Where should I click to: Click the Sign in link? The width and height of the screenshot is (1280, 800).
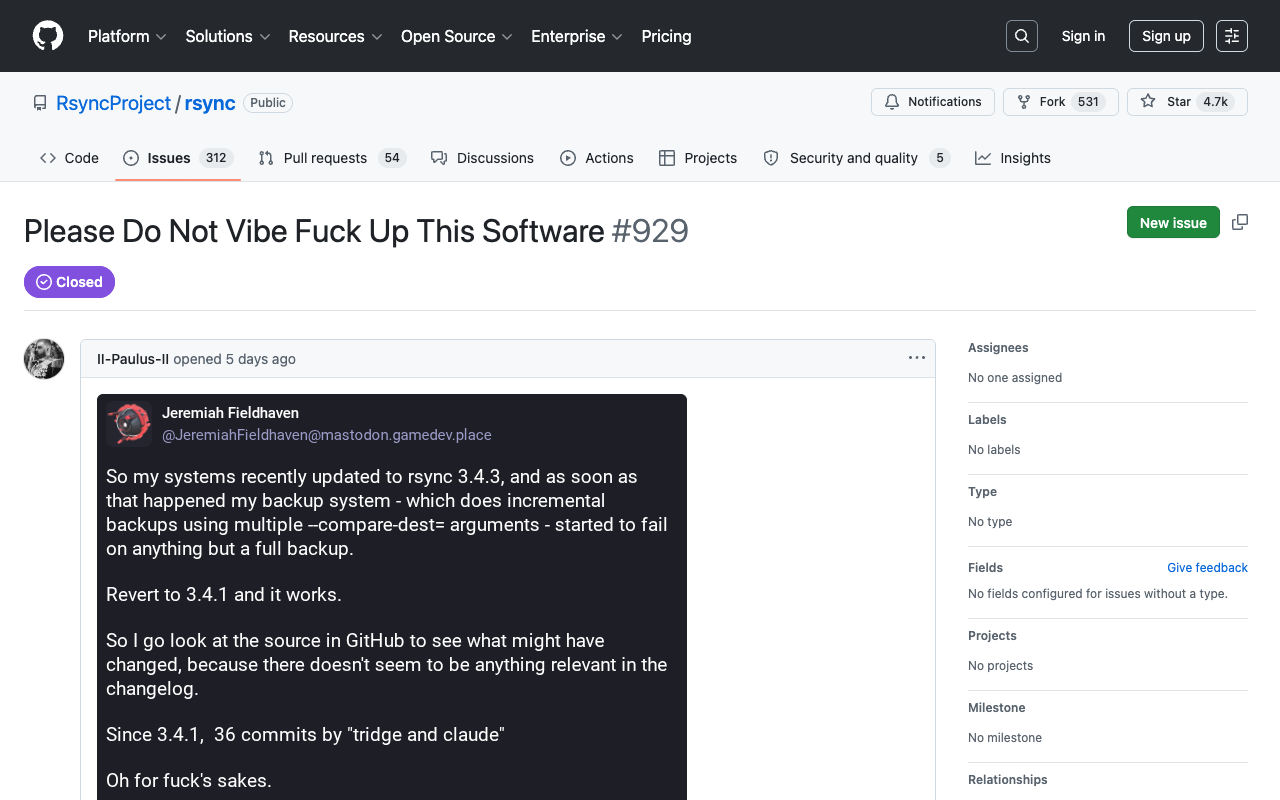click(x=1083, y=36)
